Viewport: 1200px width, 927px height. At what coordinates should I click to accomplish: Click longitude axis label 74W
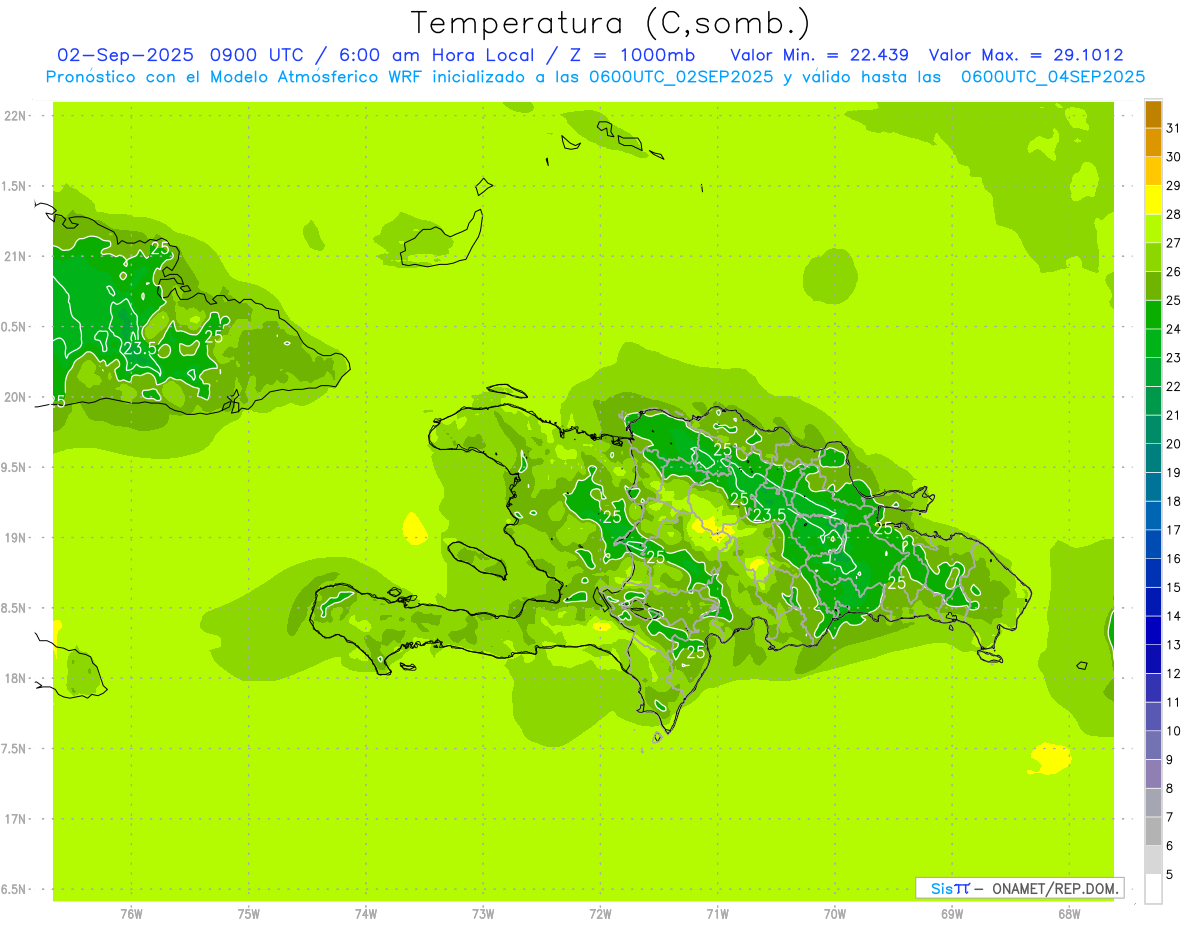[366, 913]
